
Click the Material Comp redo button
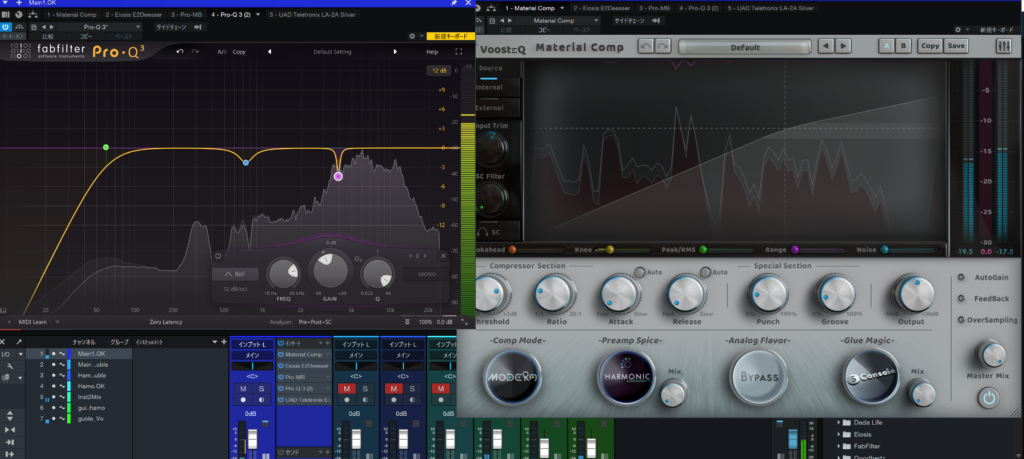click(x=663, y=46)
